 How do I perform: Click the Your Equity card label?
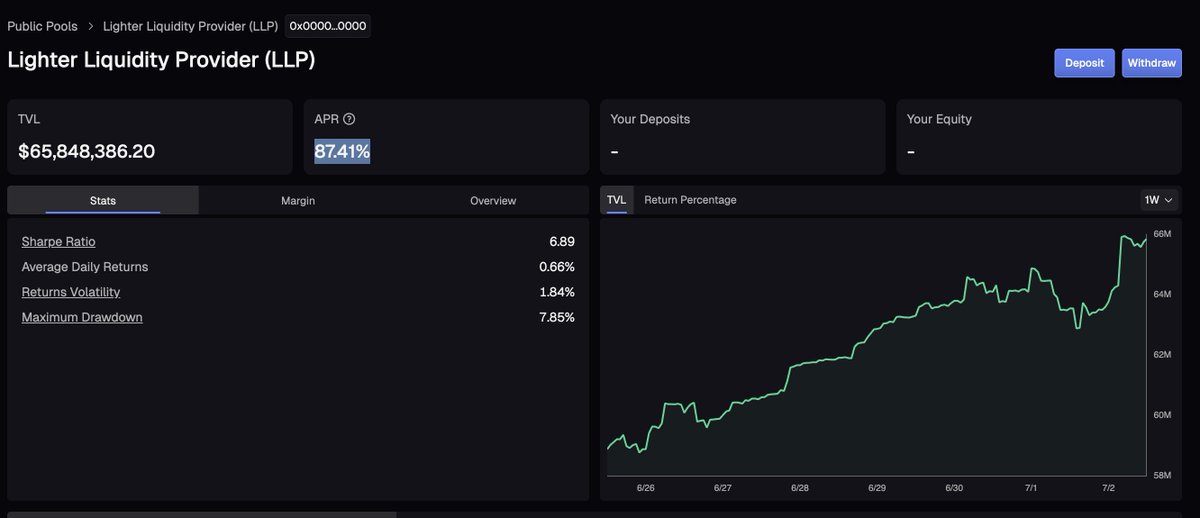pos(939,119)
